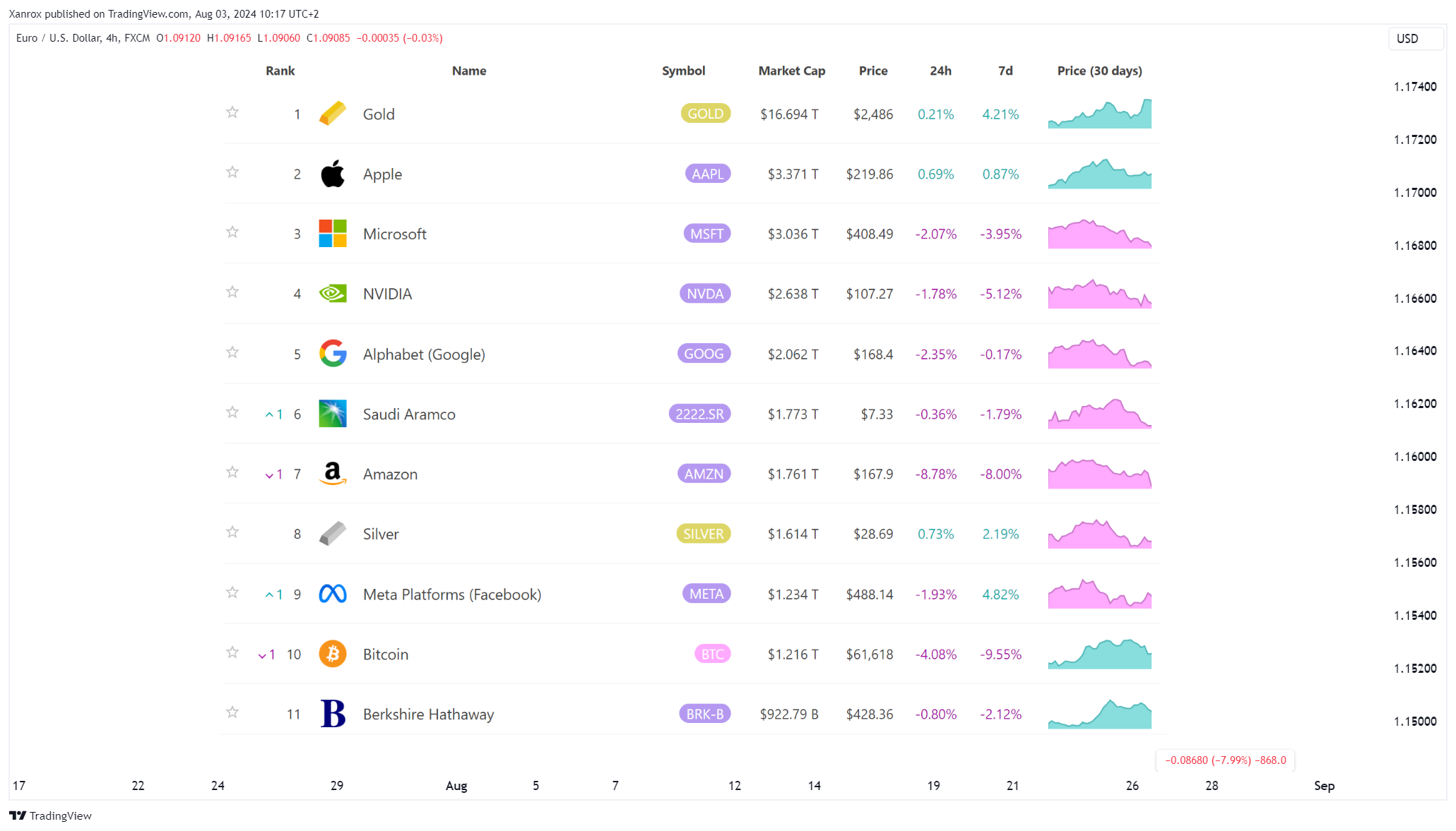The image size is (1456, 831).
Task: Open the Gold name link
Action: click(x=379, y=114)
